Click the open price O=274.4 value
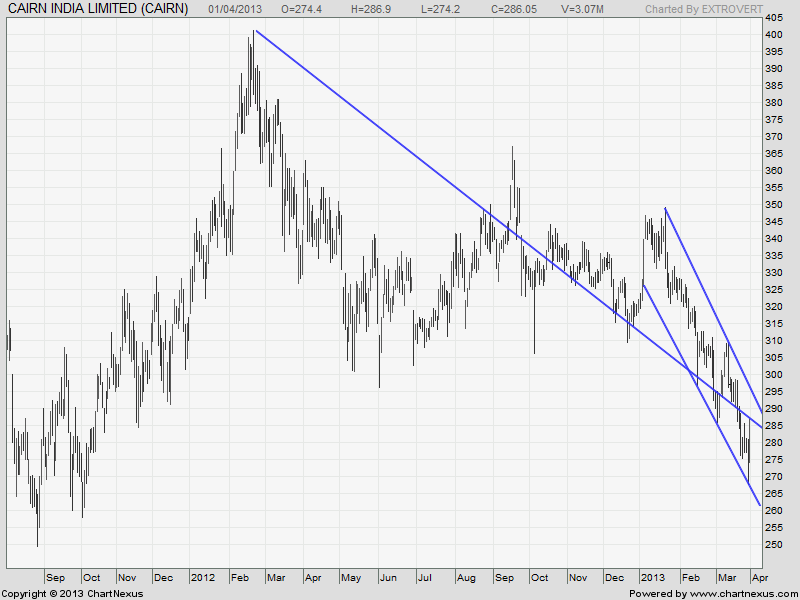Viewport: 800px width, 600px height. point(300,9)
